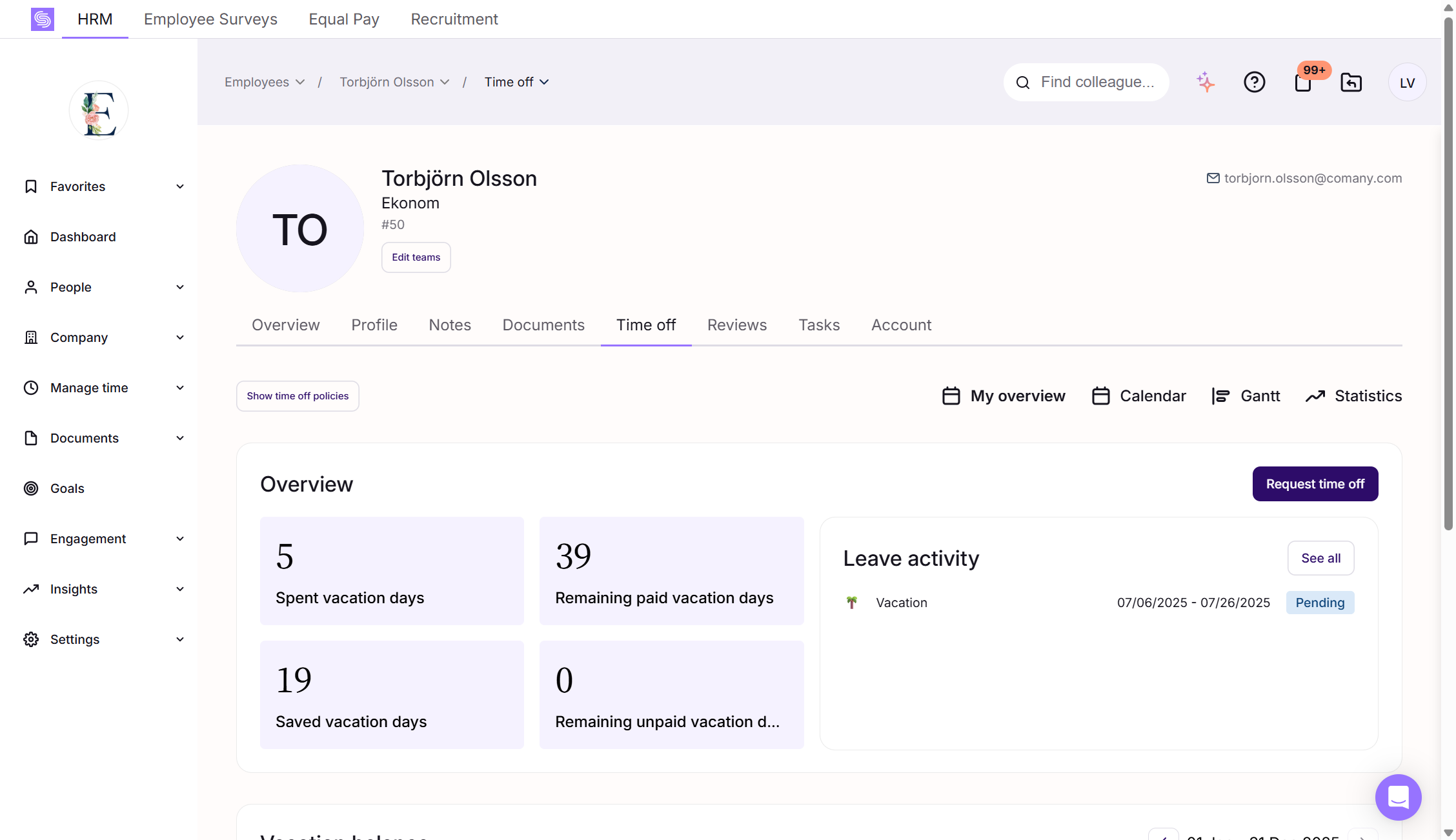Expand the Documents sidebar chevron
This screenshot has width=1456, height=840.
tap(180, 438)
